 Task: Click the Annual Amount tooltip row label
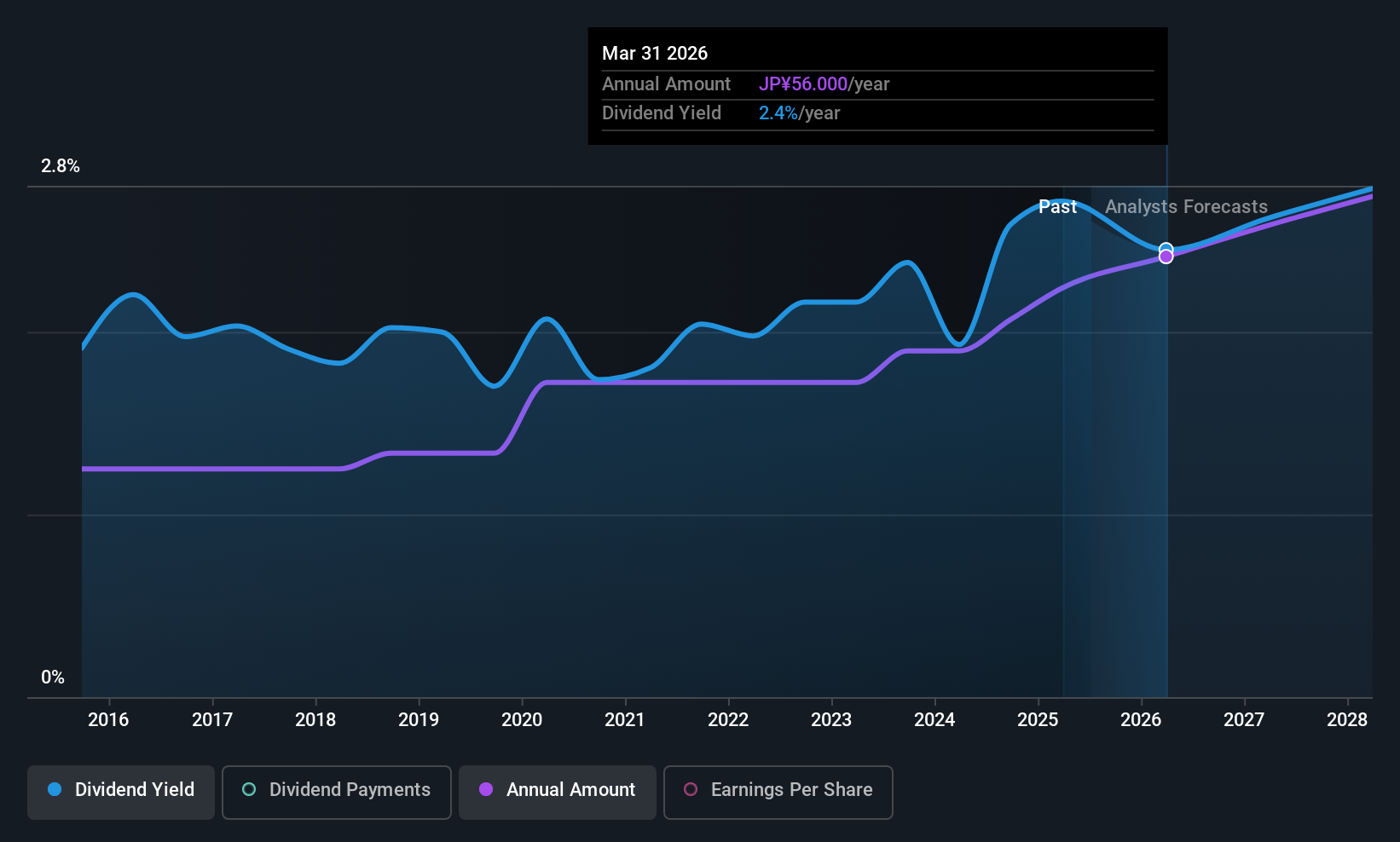pos(666,84)
